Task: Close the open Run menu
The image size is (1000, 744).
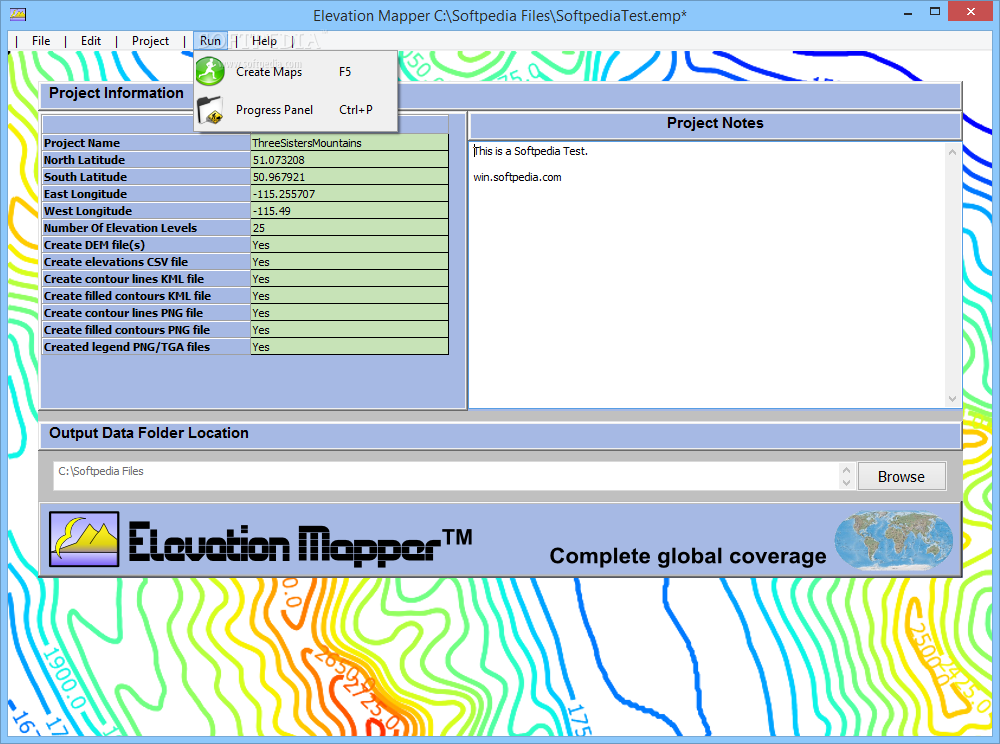Action: pyautogui.click(x=210, y=41)
